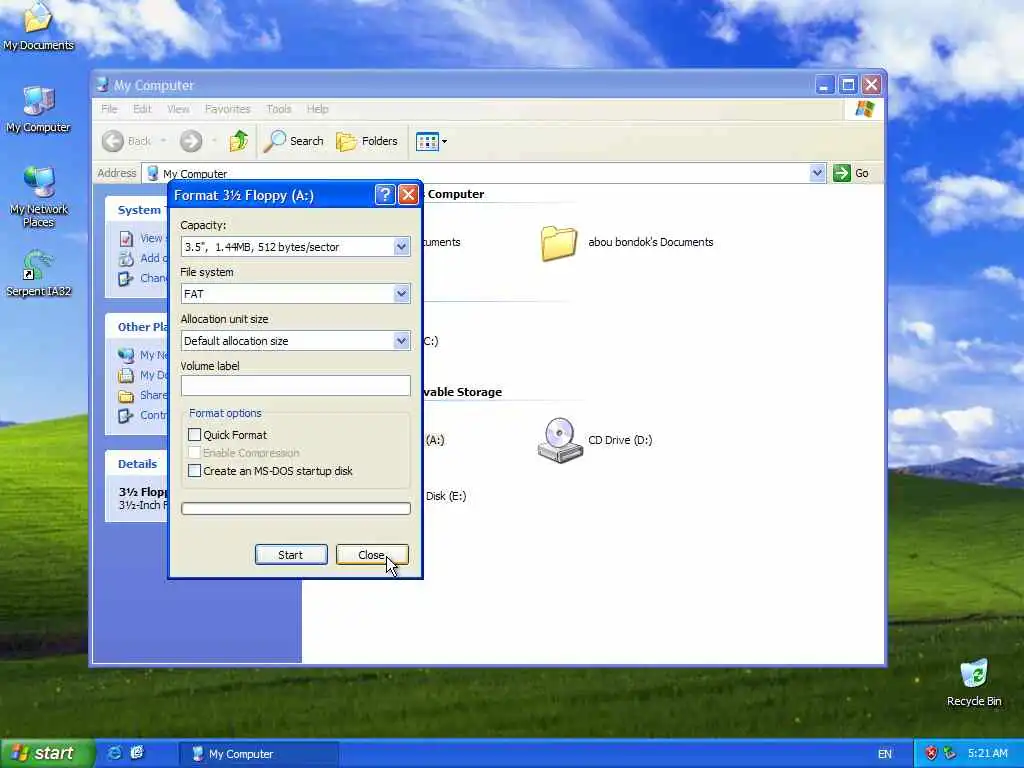Click the 5:21 AM clock
The height and width of the screenshot is (768, 1024).
click(x=987, y=753)
